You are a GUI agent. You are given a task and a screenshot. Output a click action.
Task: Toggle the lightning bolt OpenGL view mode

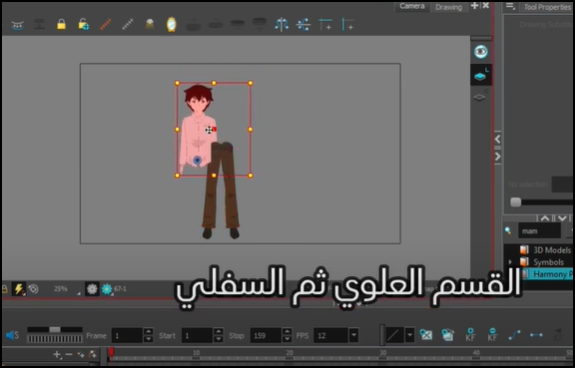pyautogui.click(x=18, y=289)
